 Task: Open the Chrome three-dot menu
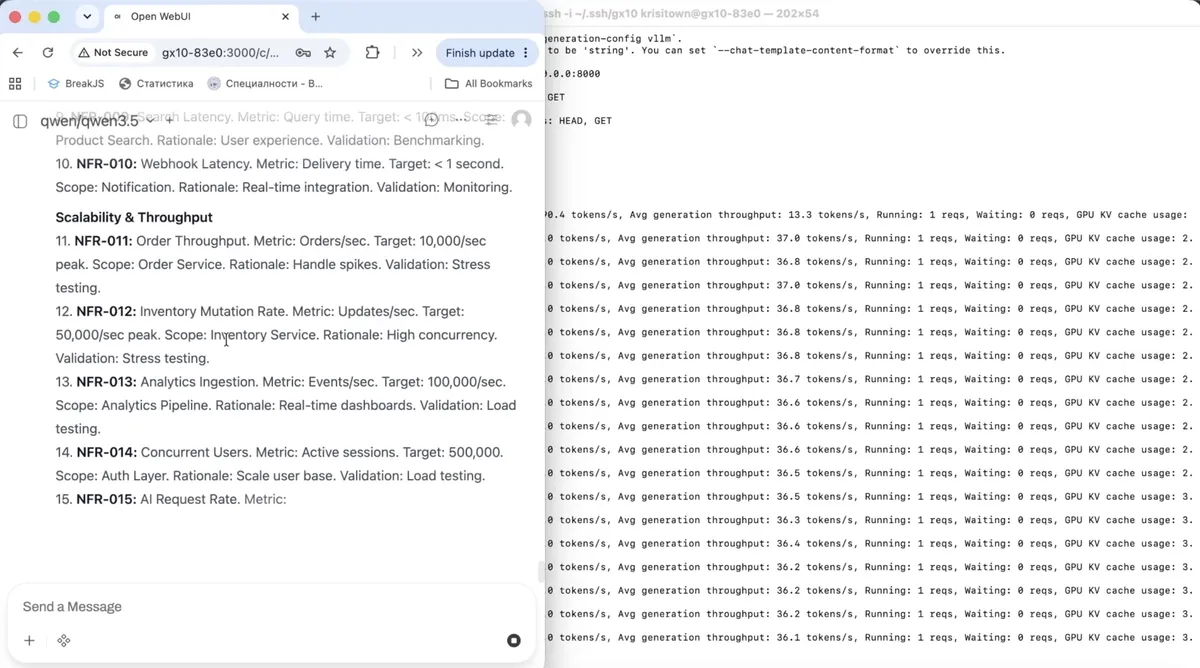click(526, 53)
